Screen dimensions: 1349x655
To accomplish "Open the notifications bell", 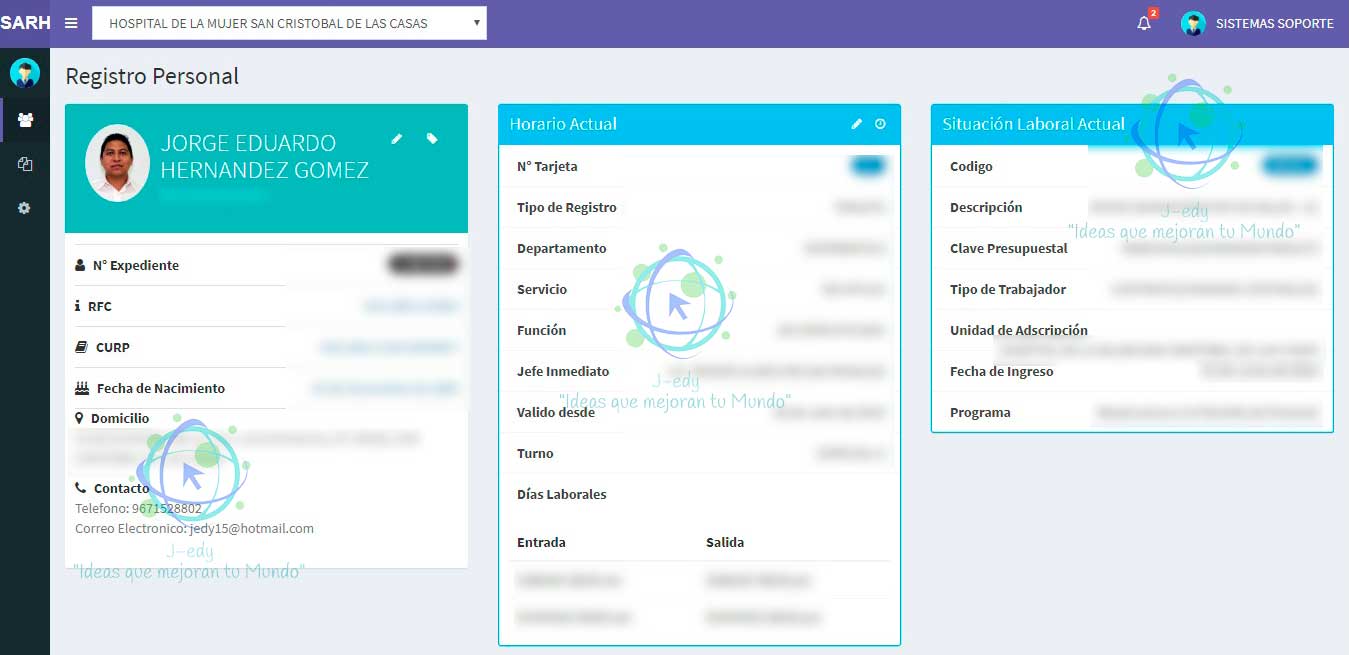I will coord(1144,23).
